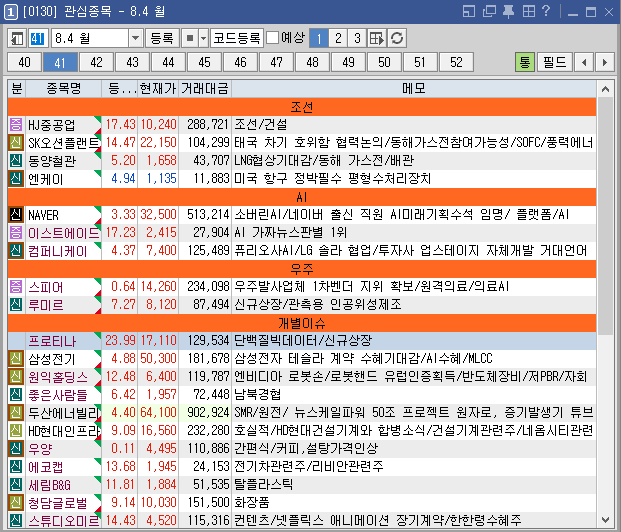
Task: Click the 화장품 memo for 청담글로벌
Action: 414,503
